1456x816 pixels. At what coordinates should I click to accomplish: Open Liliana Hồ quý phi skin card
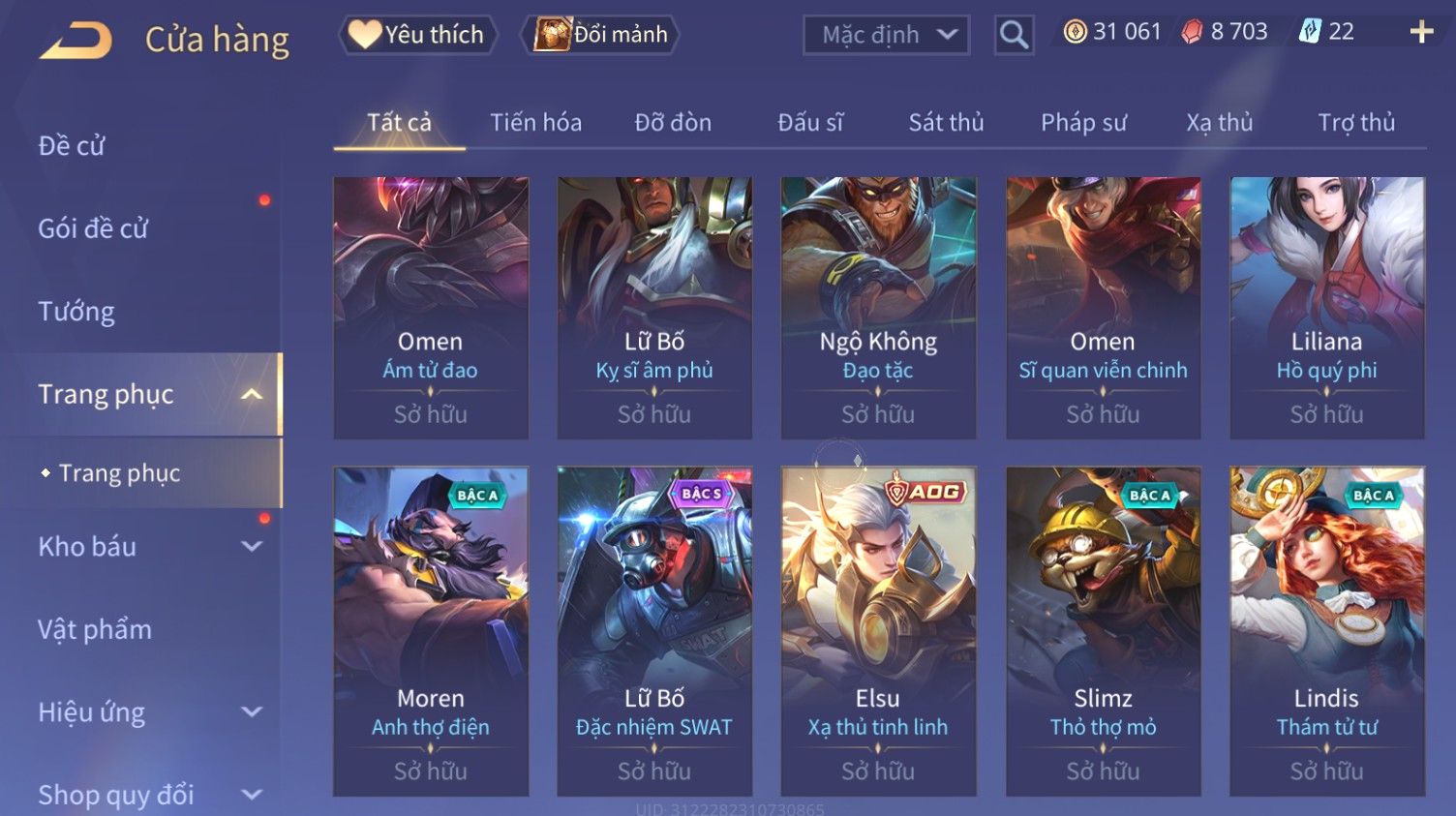click(x=1326, y=308)
